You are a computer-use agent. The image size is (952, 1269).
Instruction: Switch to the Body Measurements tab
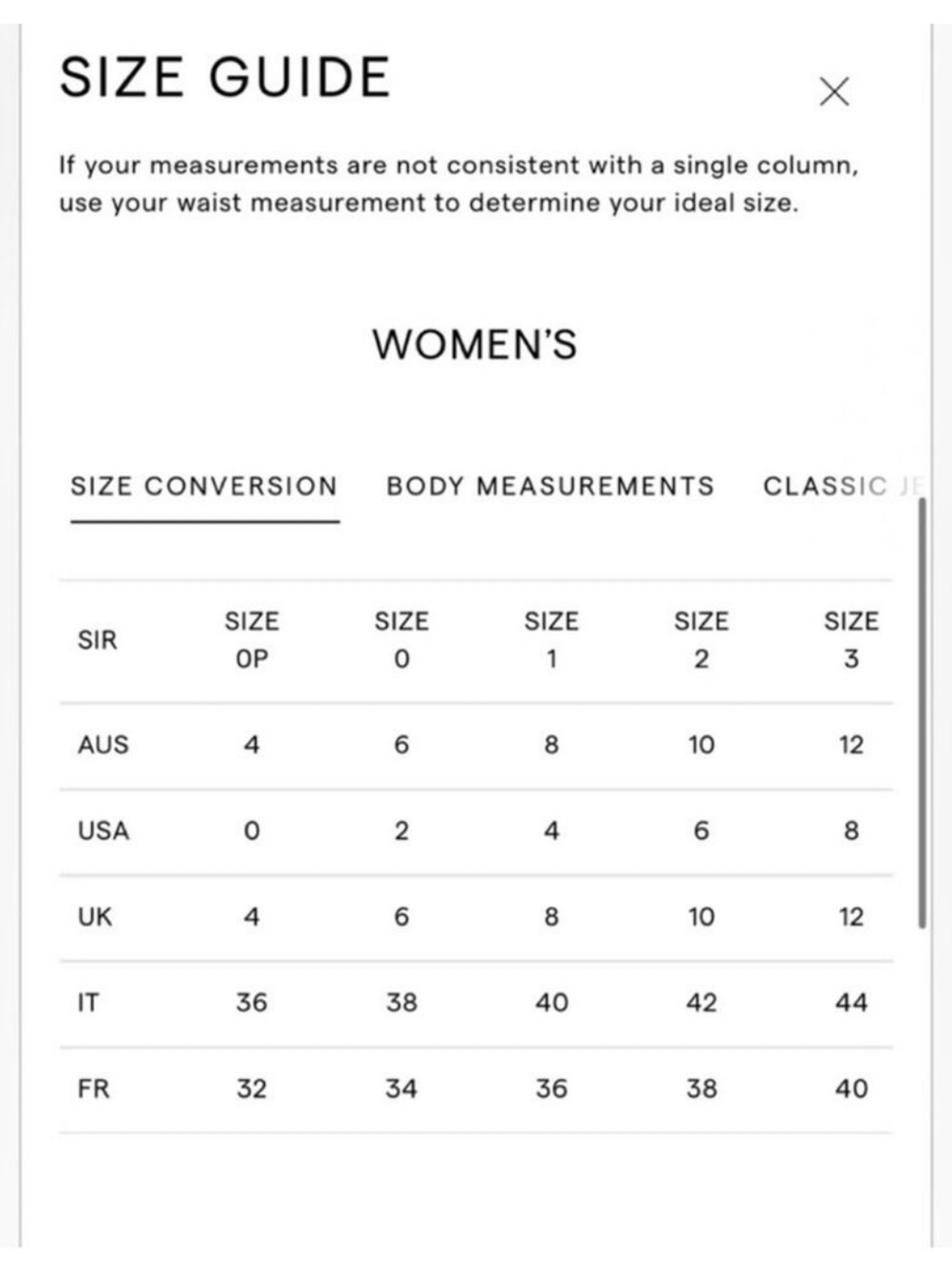(551, 486)
